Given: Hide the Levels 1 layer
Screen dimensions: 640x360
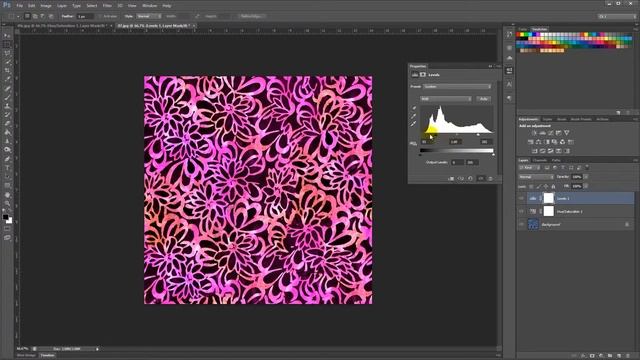Looking at the screenshot, I should [x=521, y=198].
